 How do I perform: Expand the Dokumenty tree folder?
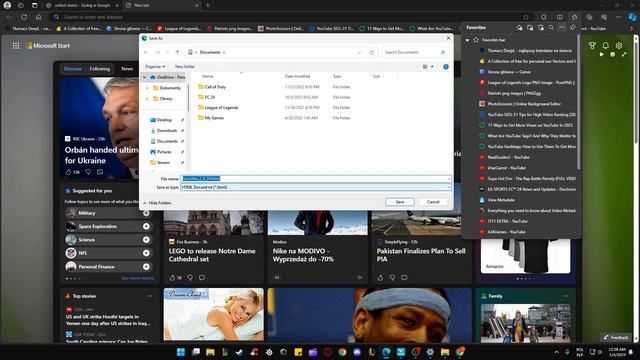(147, 88)
